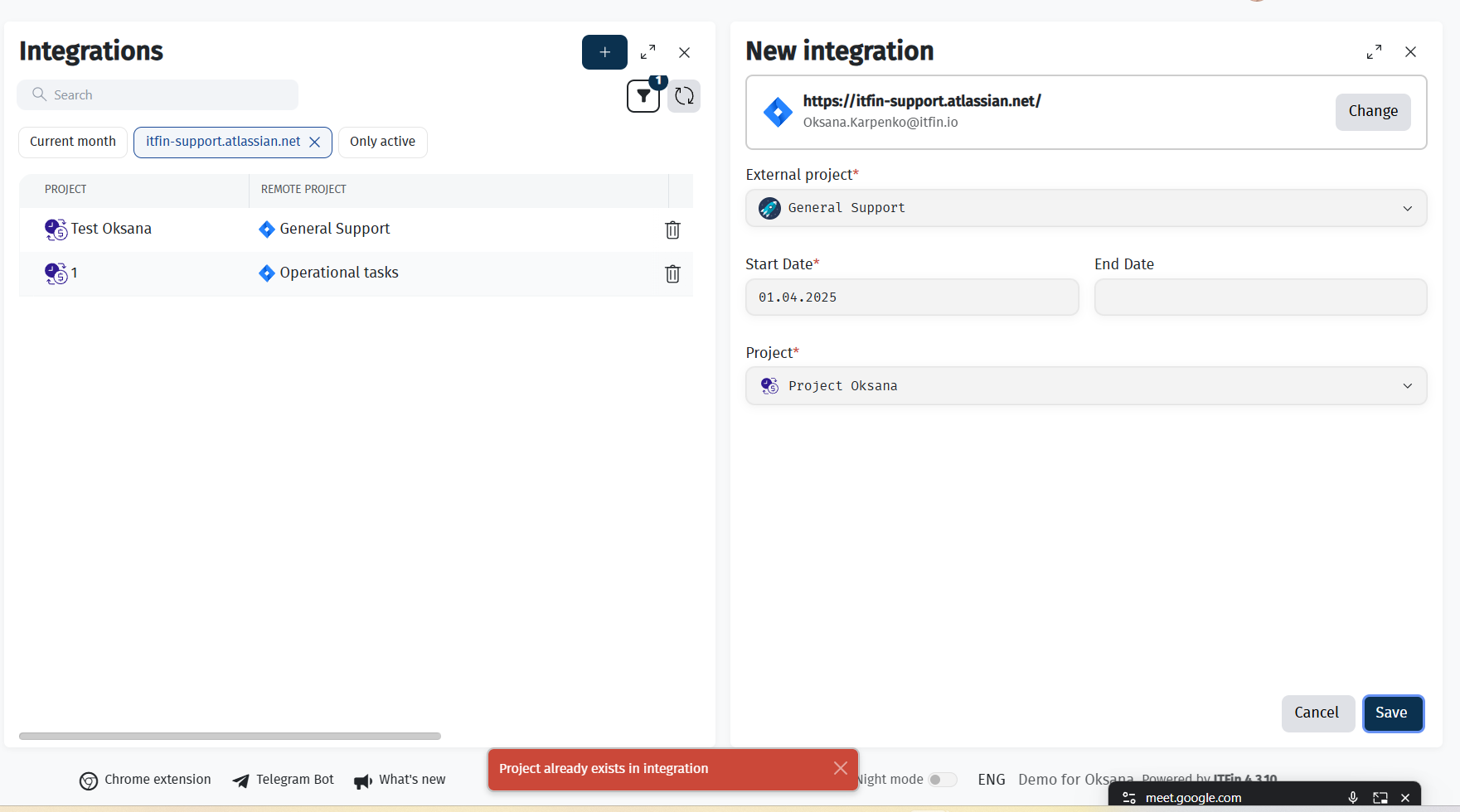1460x812 pixels.
Task: Click Jira icon beside General Support
Action: click(x=266, y=230)
